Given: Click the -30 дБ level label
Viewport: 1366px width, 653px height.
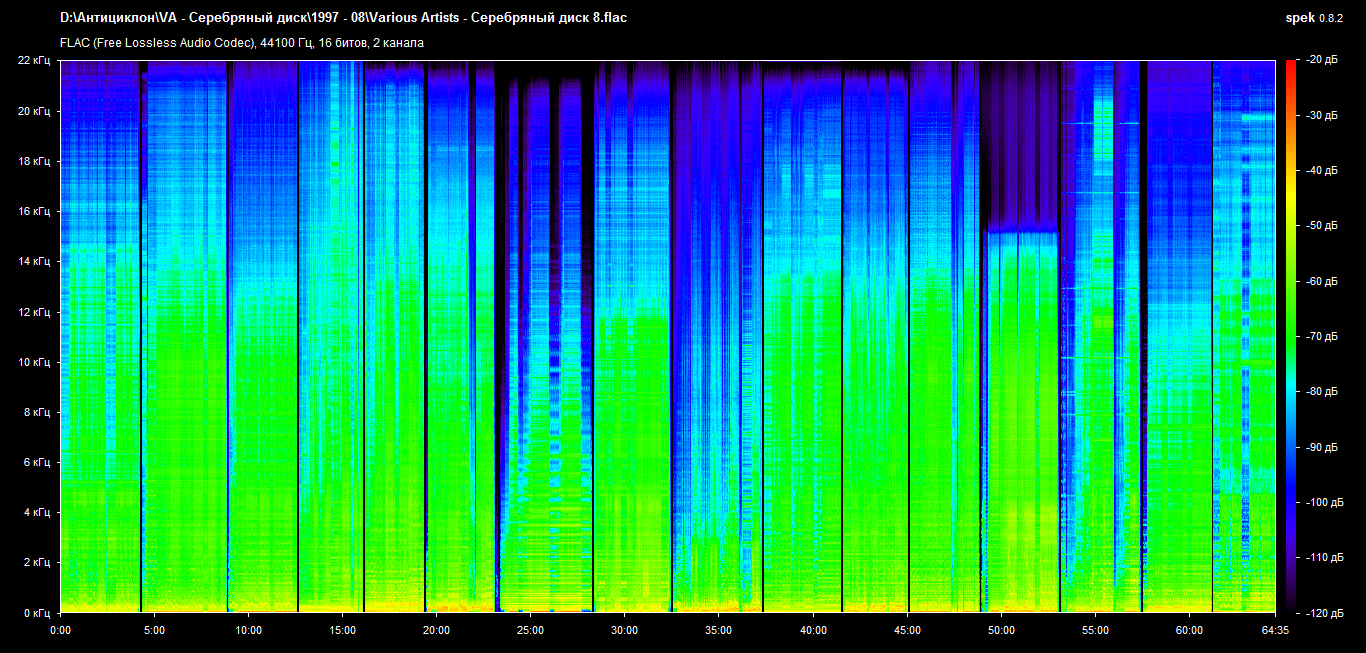Looking at the screenshot, I should click(1321, 115).
